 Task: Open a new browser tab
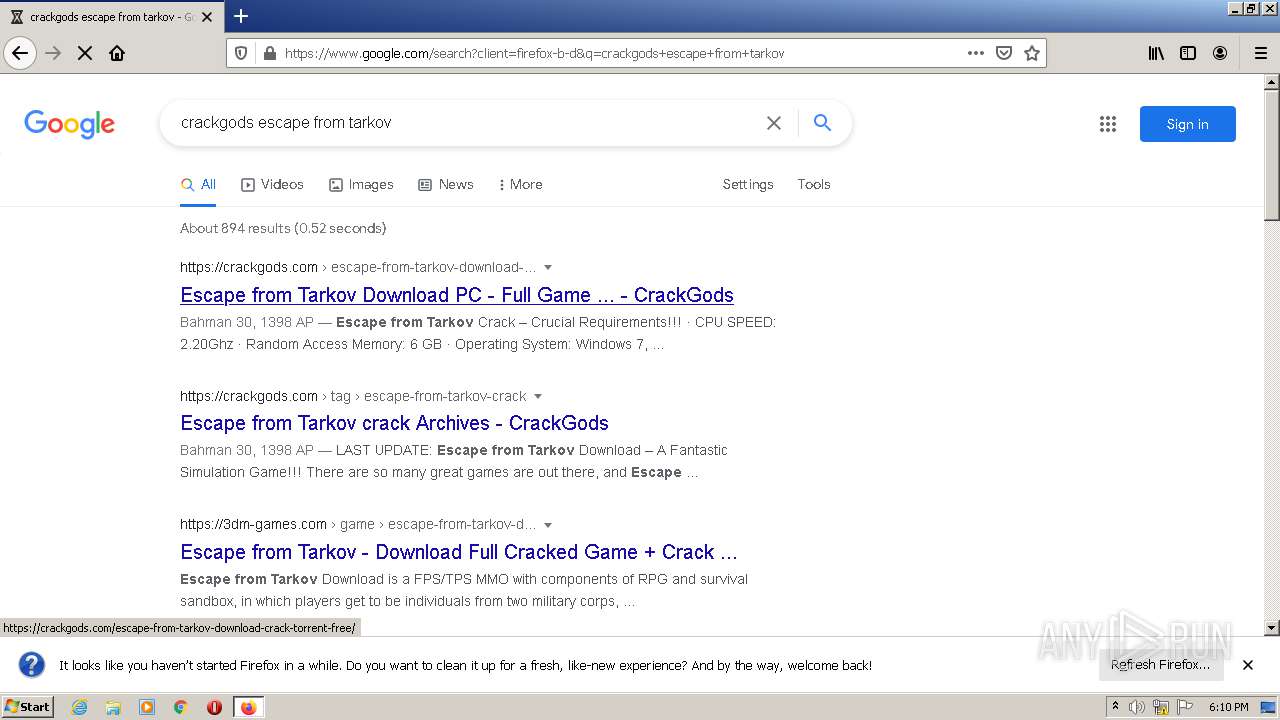pyautogui.click(x=241, y=16)
